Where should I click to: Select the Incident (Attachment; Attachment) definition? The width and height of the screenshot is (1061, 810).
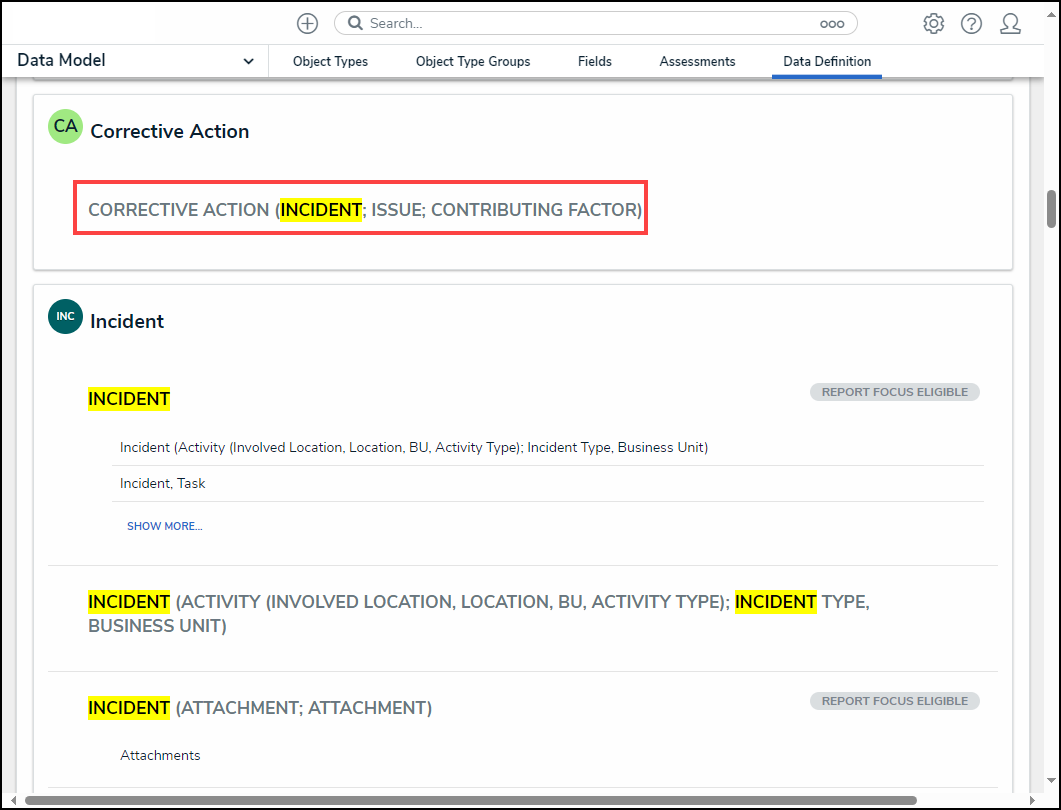pos(260,708)
